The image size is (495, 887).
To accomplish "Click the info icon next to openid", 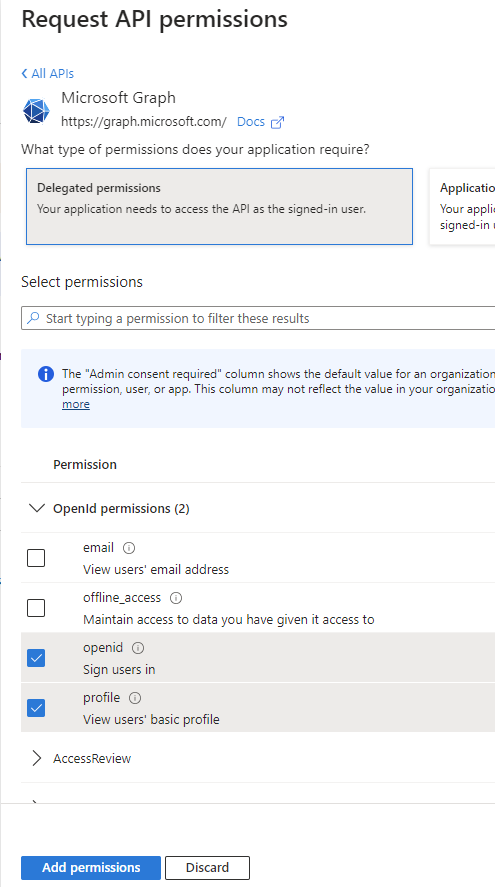I will click(x=138, y=648).
